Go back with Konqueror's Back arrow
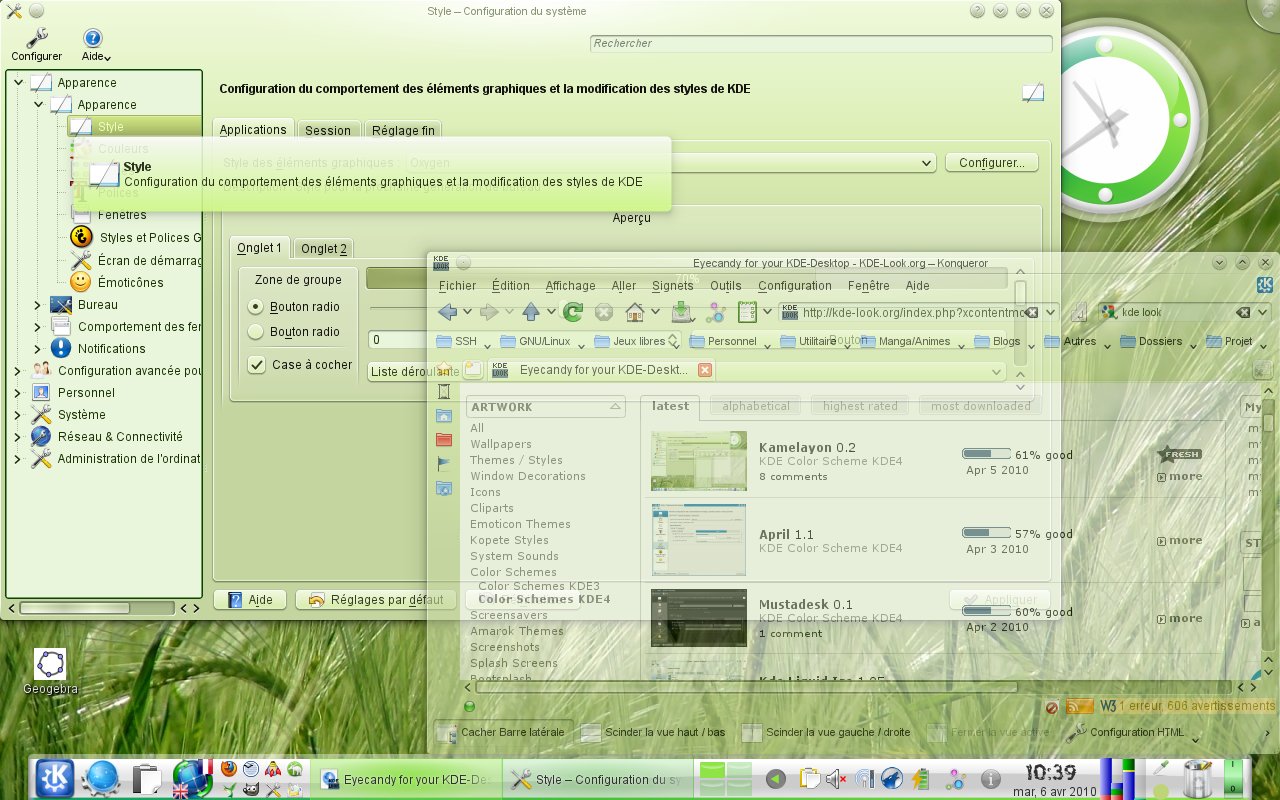The height and width of the screenshot is (800, 1280). point(447,312)
